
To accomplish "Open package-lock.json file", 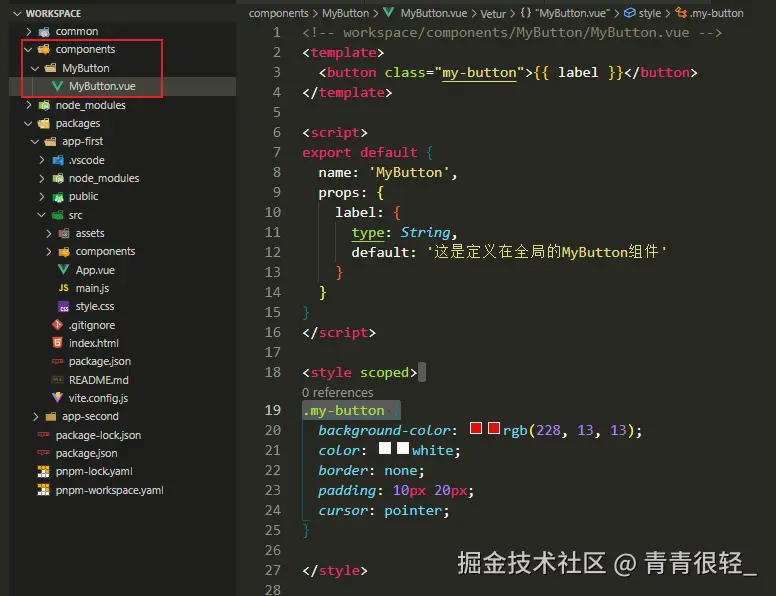I will (x=98, y=435).
